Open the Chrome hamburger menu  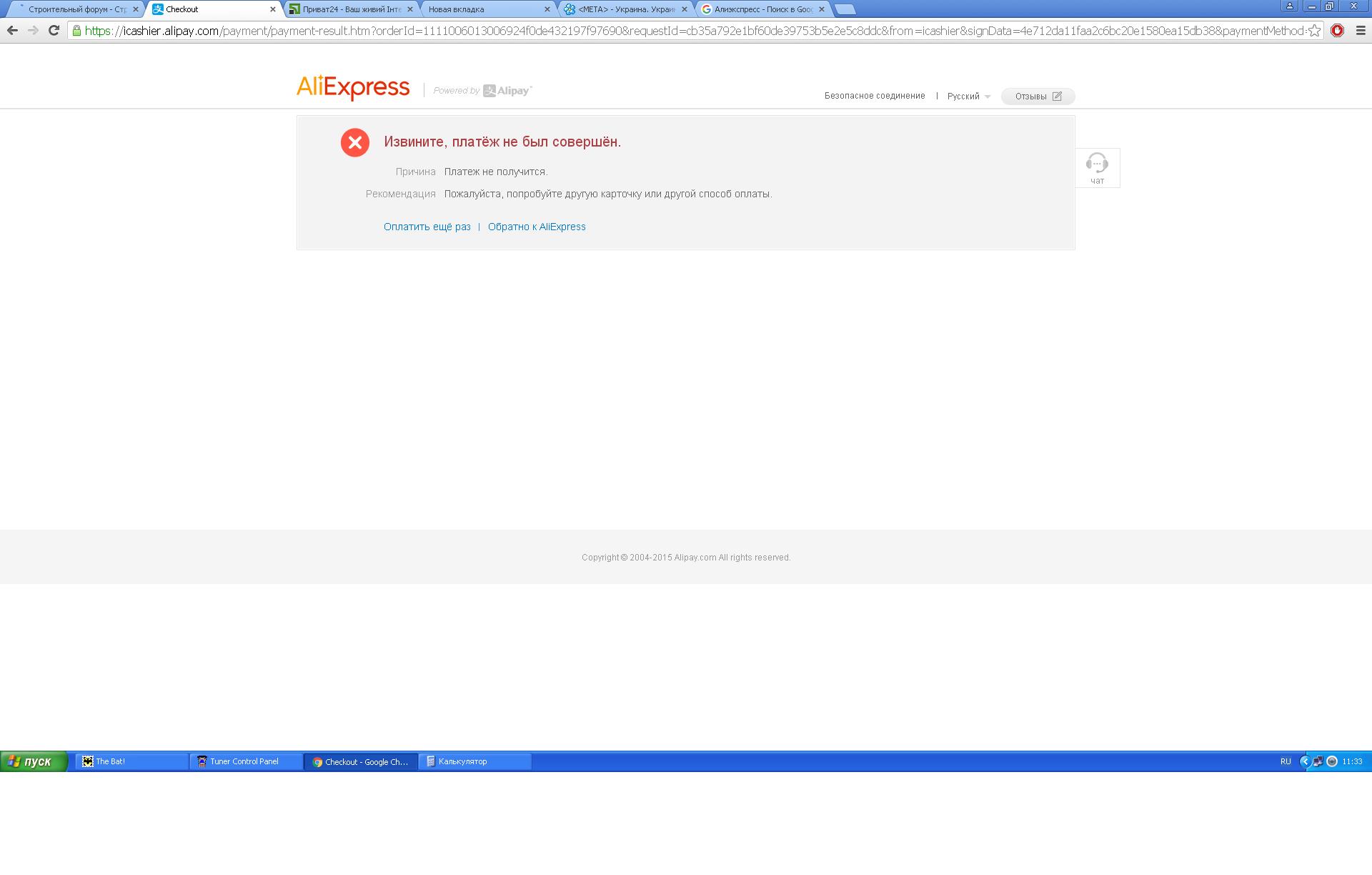[1360, 31]
